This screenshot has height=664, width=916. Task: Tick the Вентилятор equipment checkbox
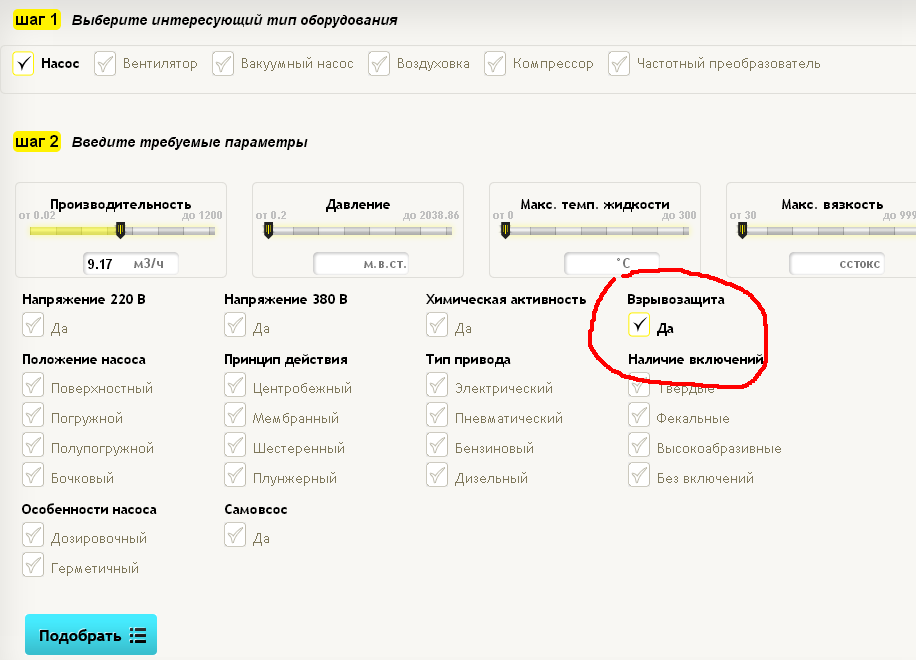[105, 64]
